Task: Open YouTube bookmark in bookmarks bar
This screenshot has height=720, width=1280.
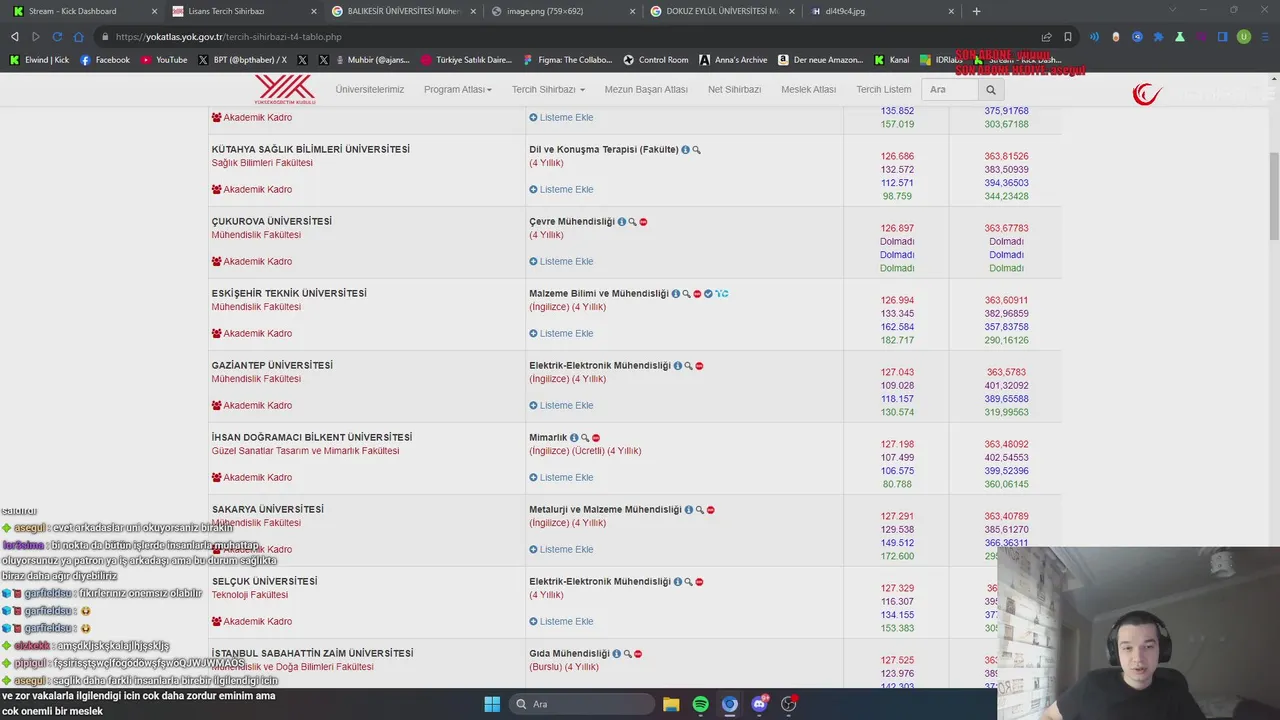Action: (x=164, y=60)
